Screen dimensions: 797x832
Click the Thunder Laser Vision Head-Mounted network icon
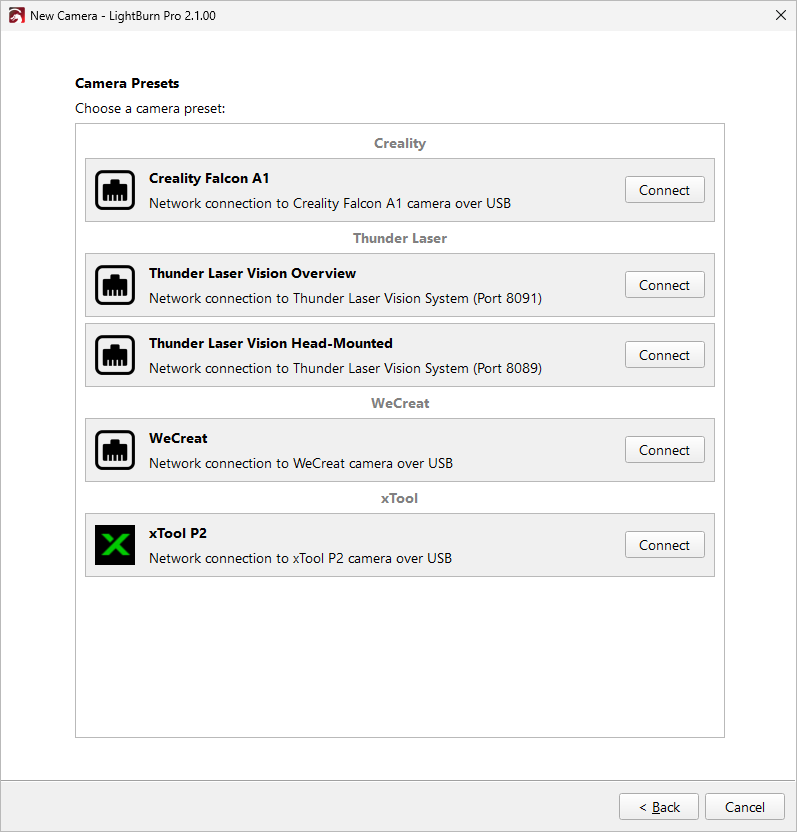tap(115, 355)
